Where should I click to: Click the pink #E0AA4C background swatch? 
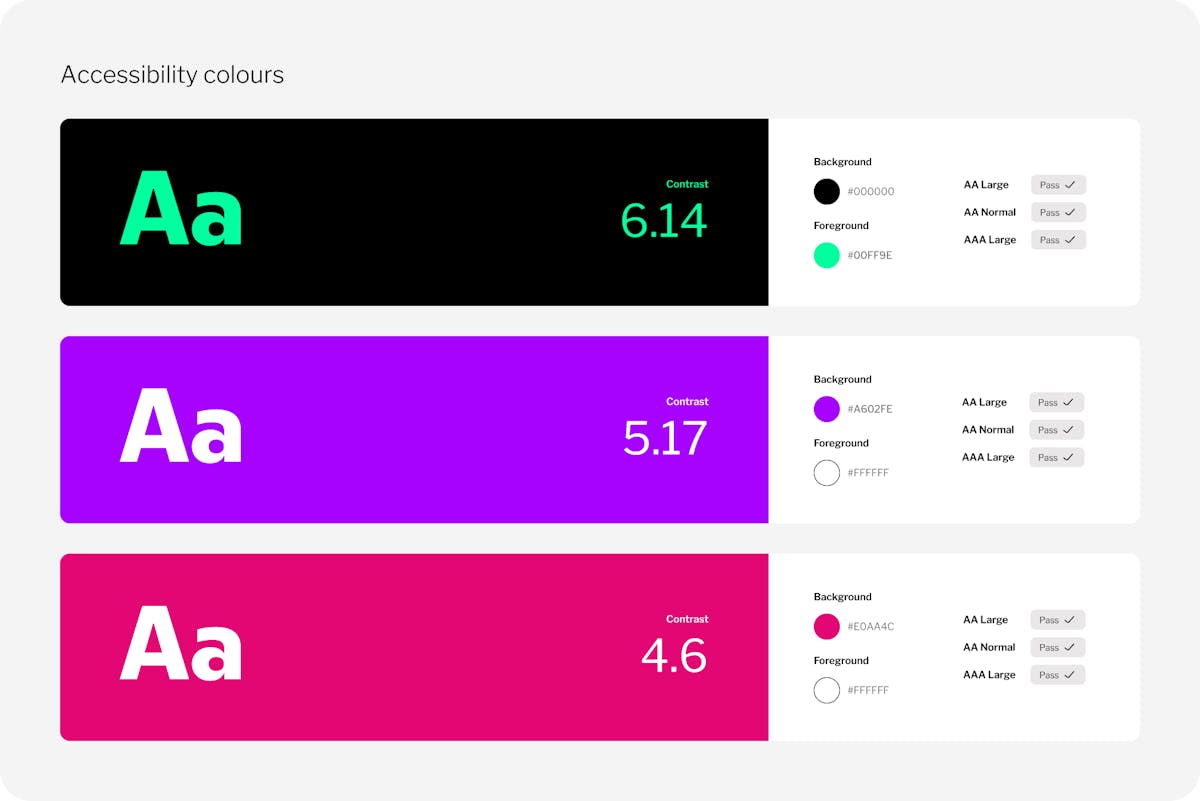pyautogui.click(x=827, y=627)
